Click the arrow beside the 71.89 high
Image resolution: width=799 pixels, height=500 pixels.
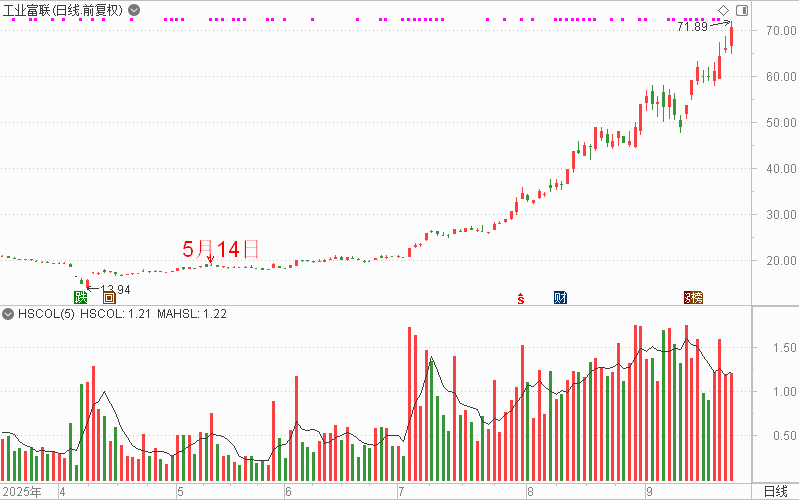point(721,24)
